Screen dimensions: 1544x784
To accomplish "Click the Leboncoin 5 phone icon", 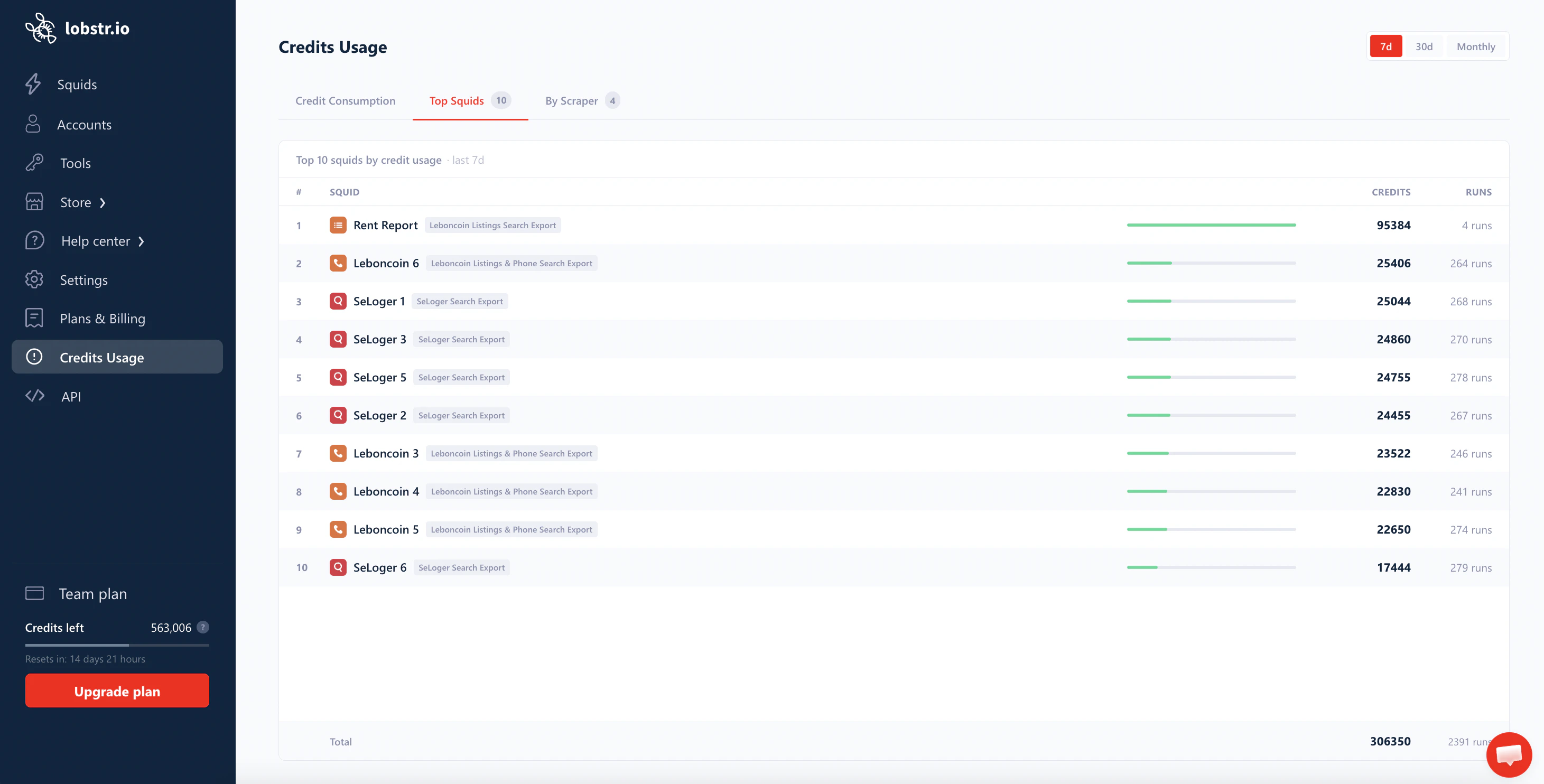I will 338,529.
